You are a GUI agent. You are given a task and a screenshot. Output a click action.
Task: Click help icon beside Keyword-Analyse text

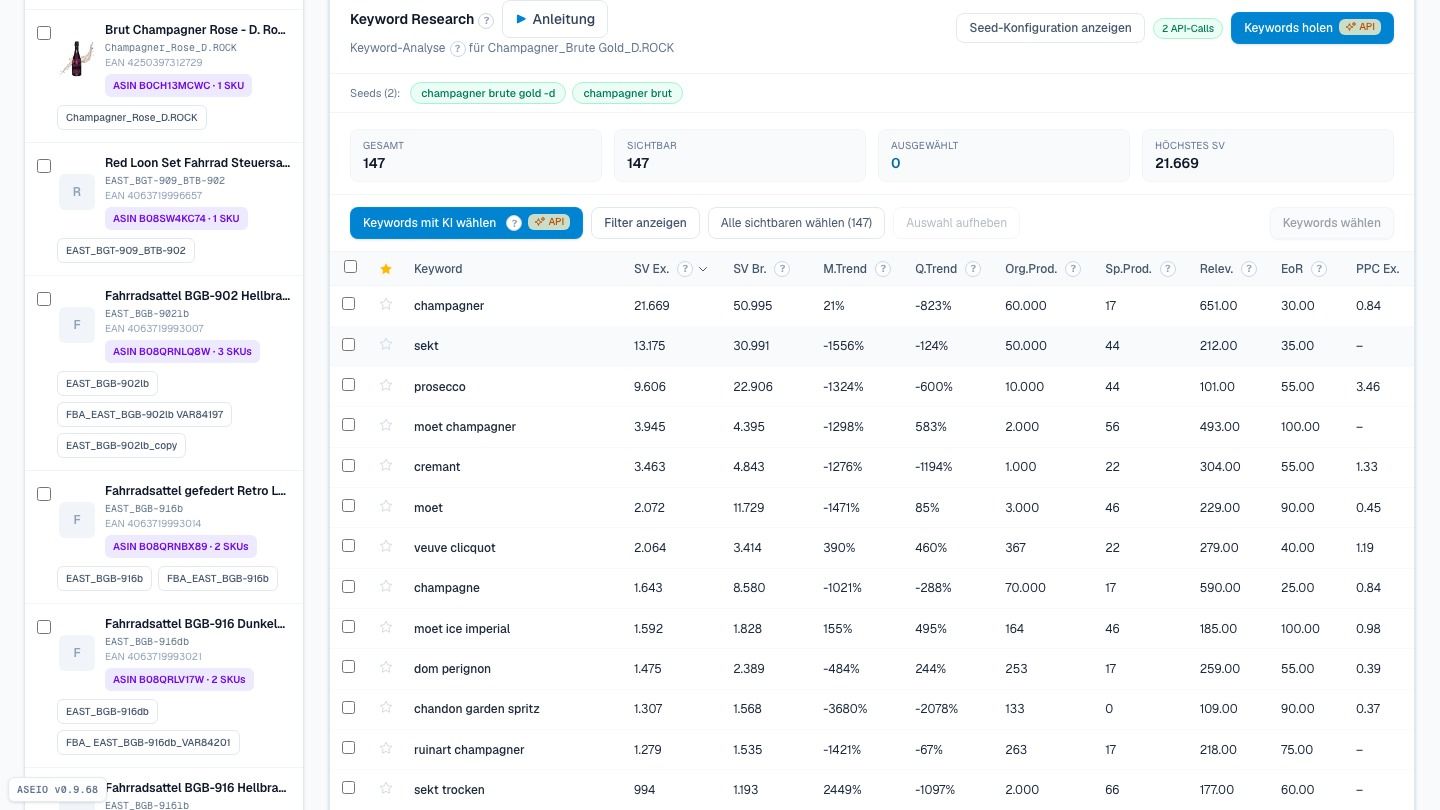pos(458,48)
